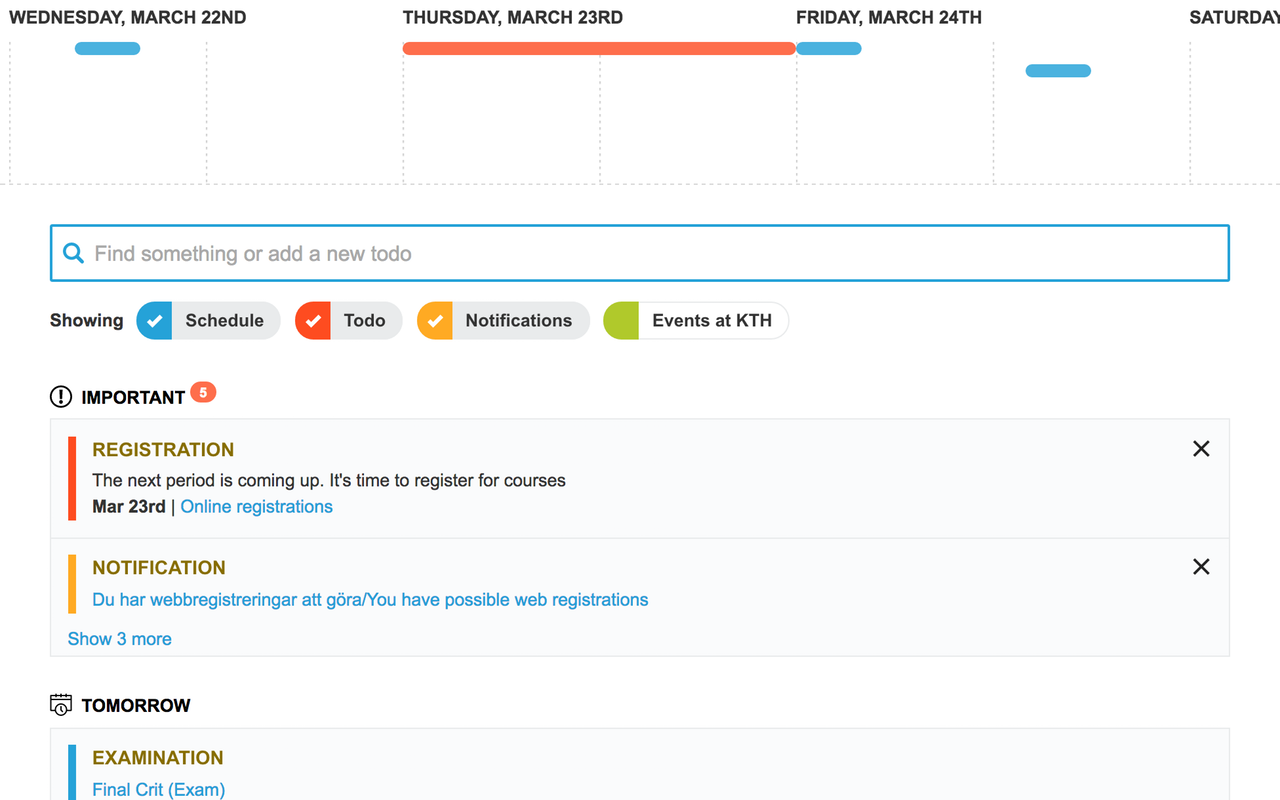Dismiss the Notification card
Screen dimensions: 1280x800
click(x=1201, y=567)
